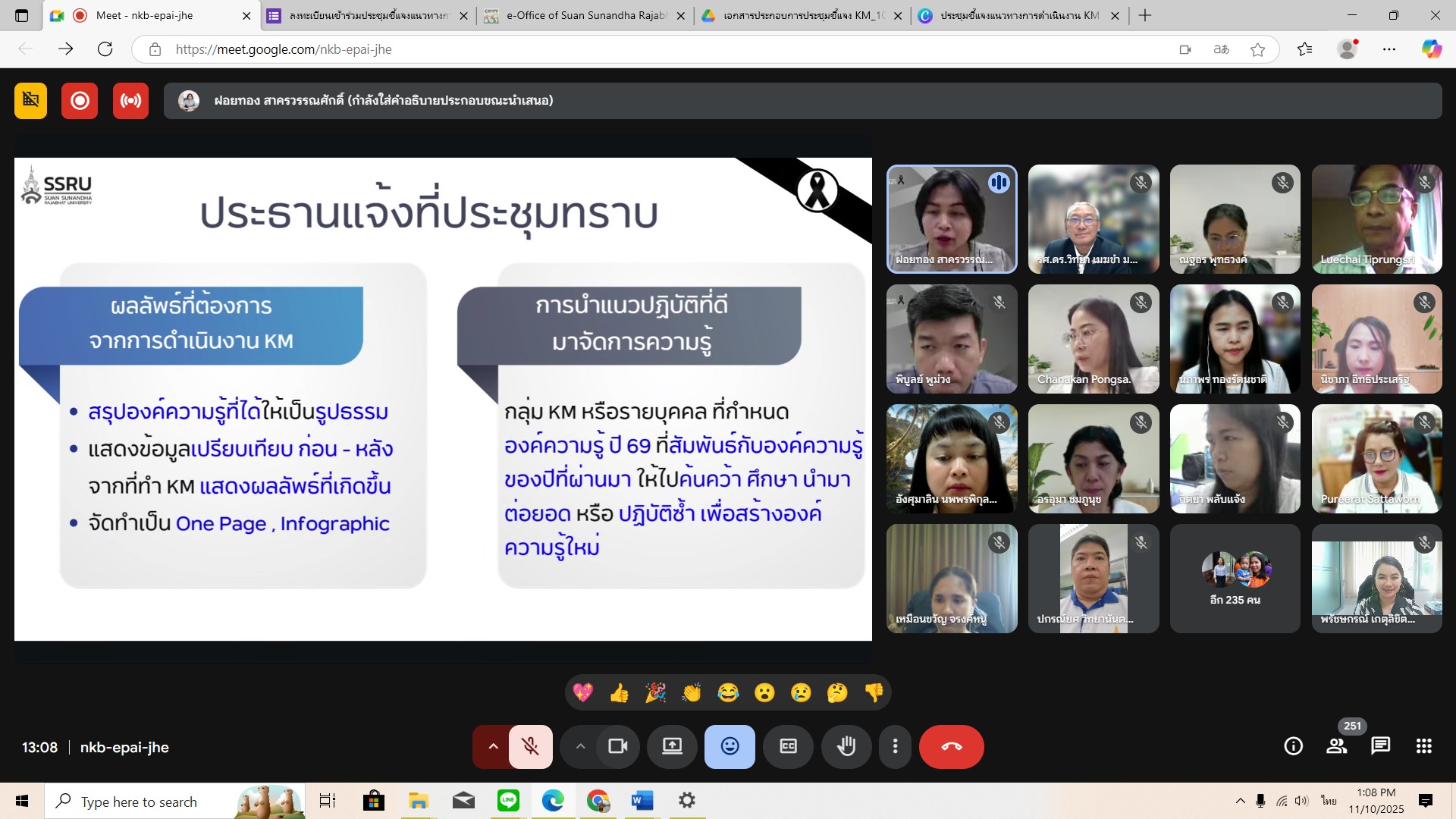Open the people list icon
Viewport: 1456px width, 819px height.
click(x=1336, y=747)
